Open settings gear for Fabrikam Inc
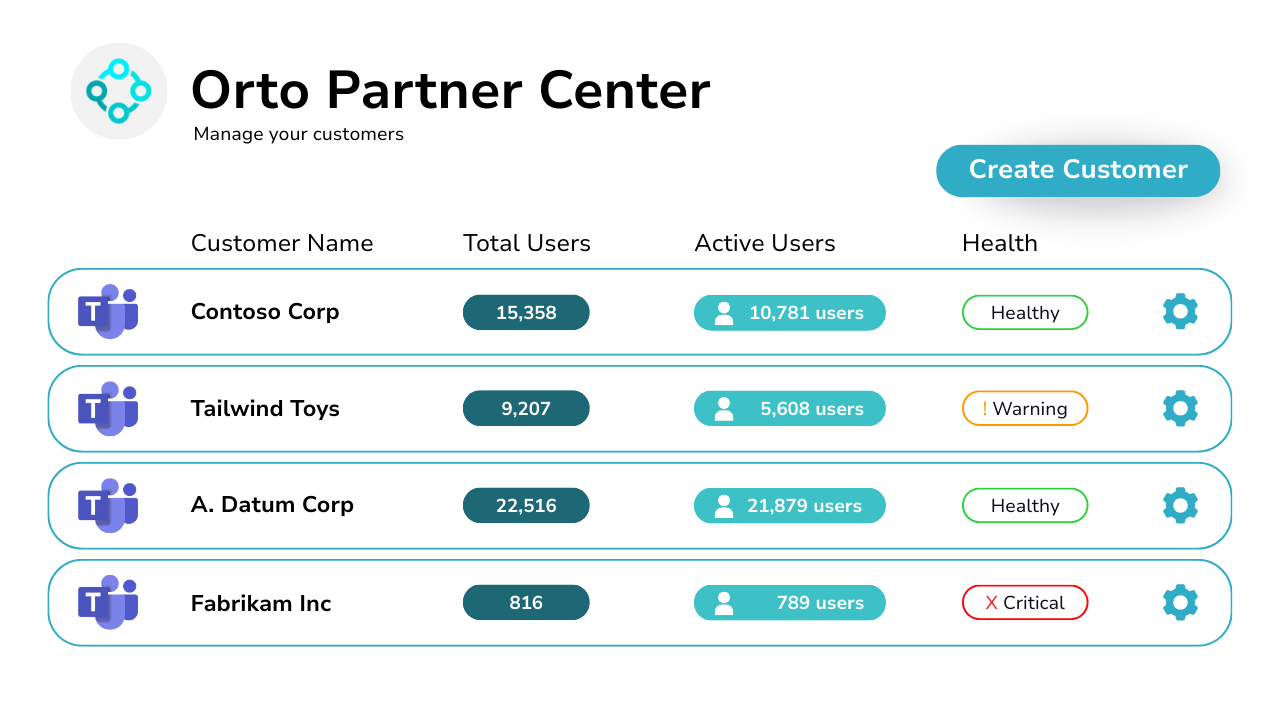Image resolution: width=1280 pixels, height=720 pixels. [1180, 602]
